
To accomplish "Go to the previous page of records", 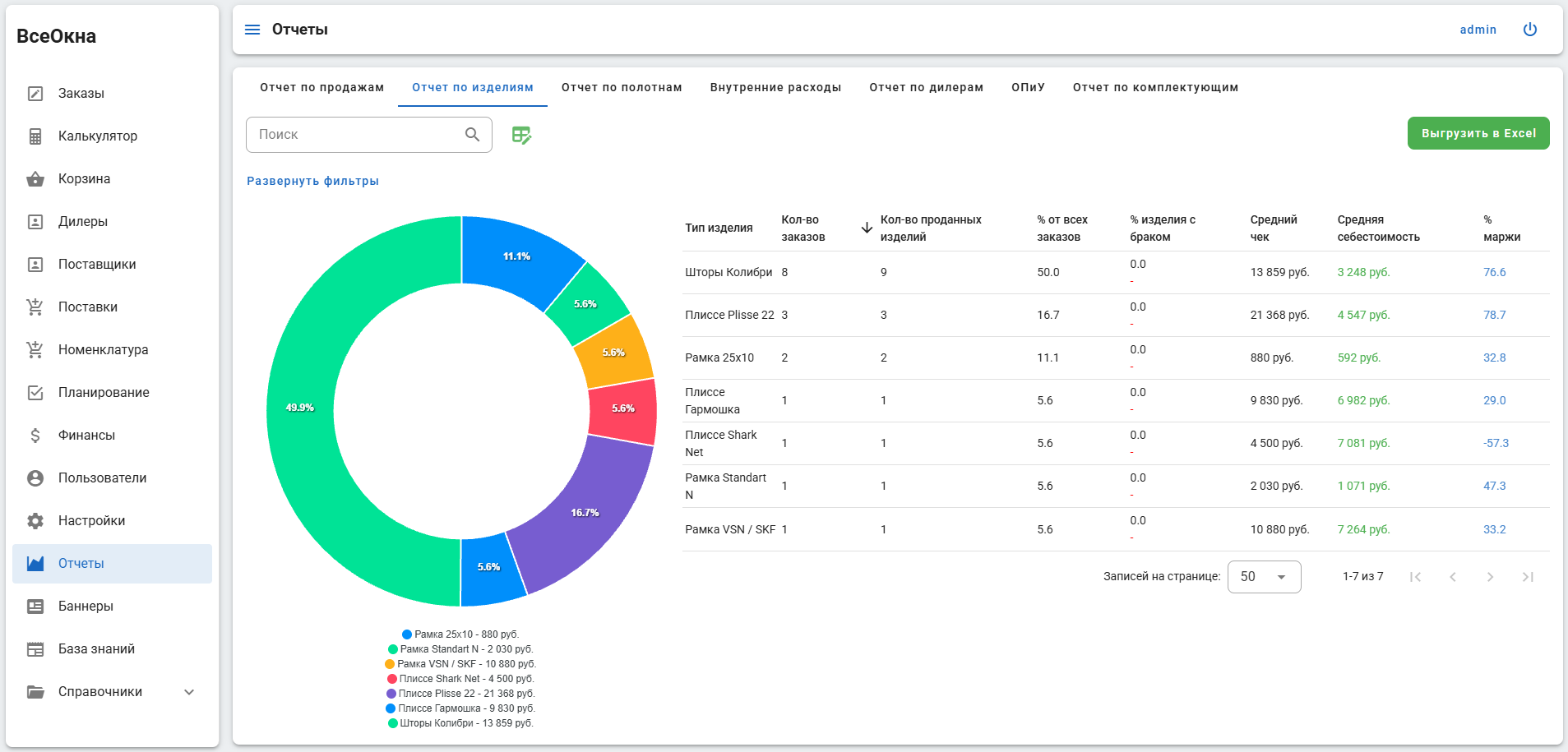I will click(x=1453, y=577).
